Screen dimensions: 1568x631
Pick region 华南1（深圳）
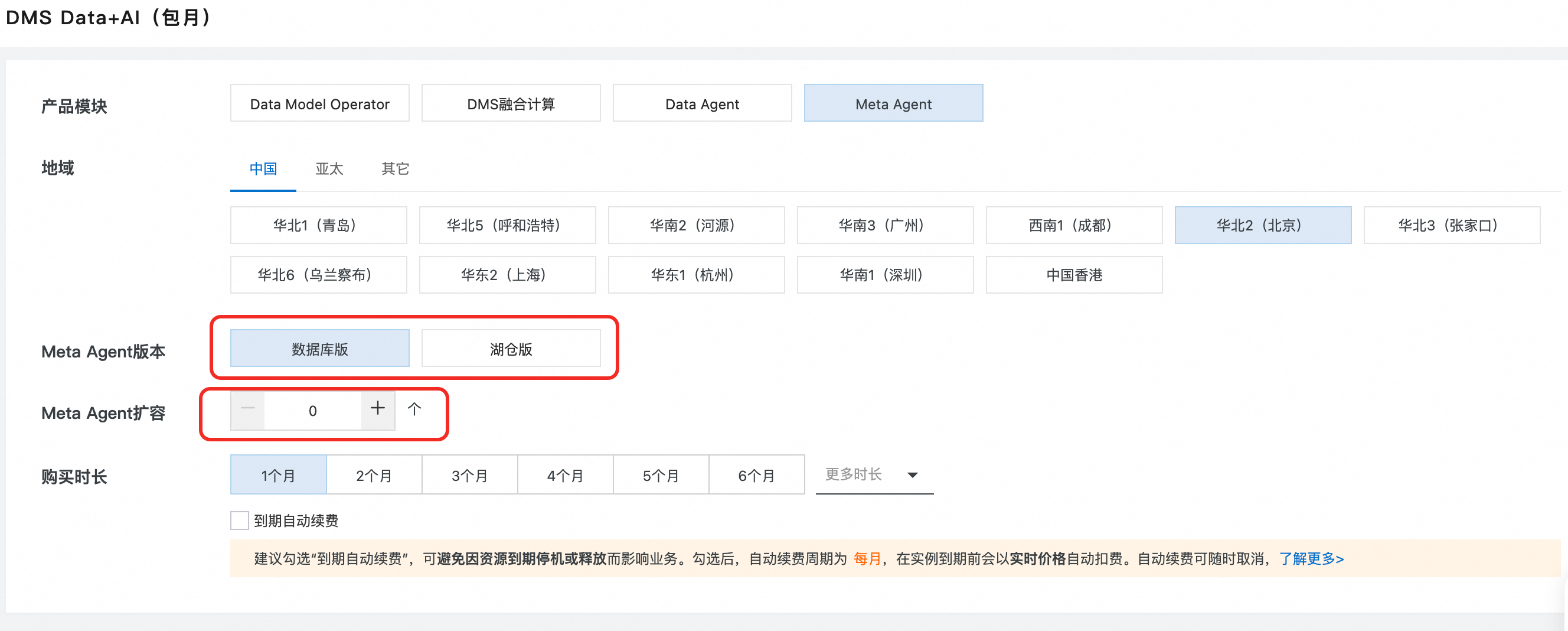coord(885,275)
